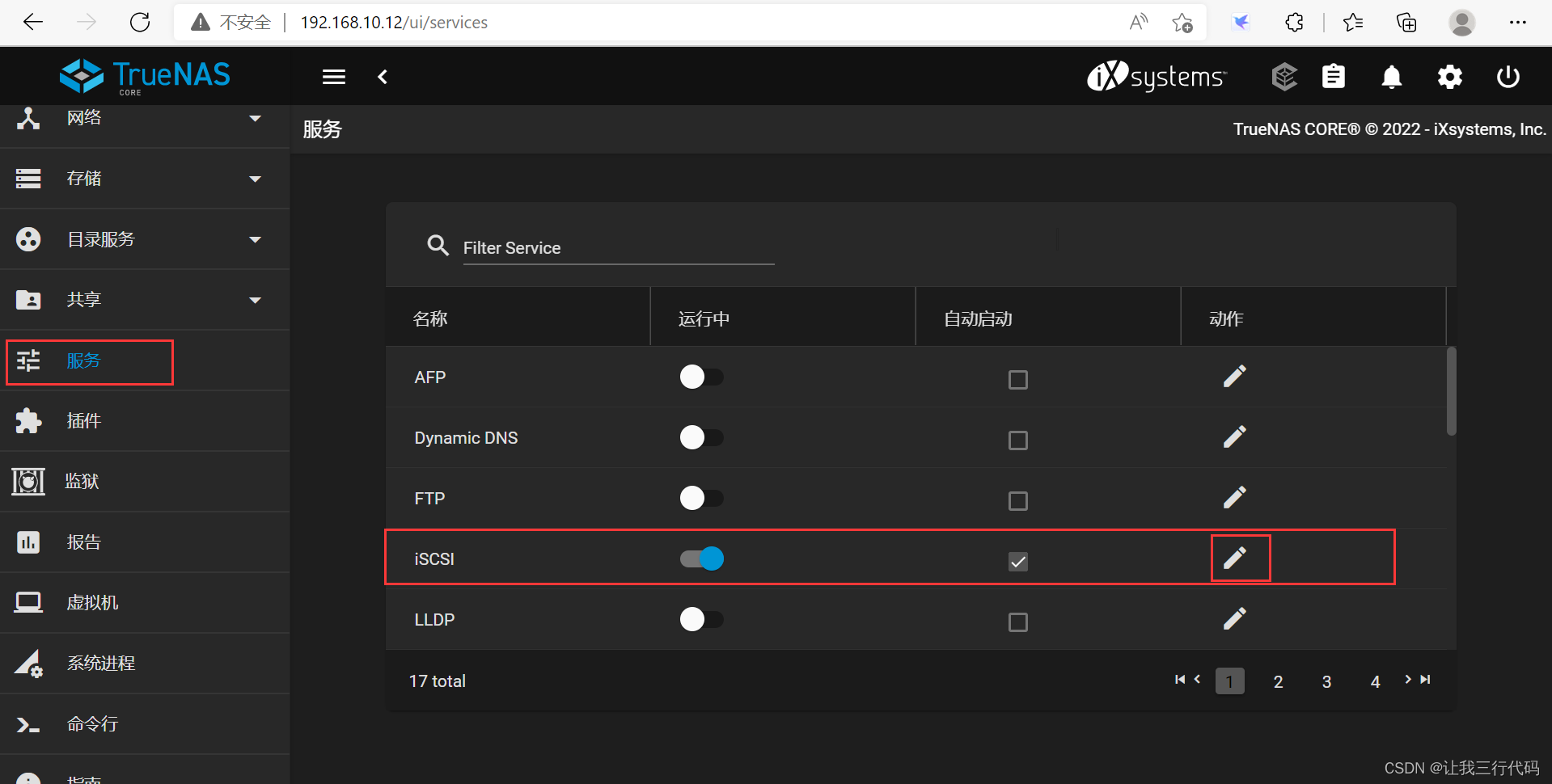Check Dynamic DNS start automatically box

point(1018,440)
